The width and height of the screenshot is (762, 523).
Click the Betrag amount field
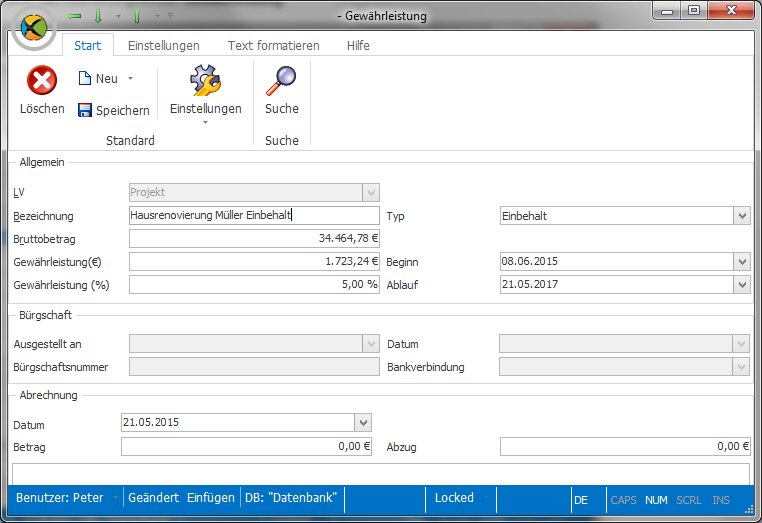pos(246,447)
